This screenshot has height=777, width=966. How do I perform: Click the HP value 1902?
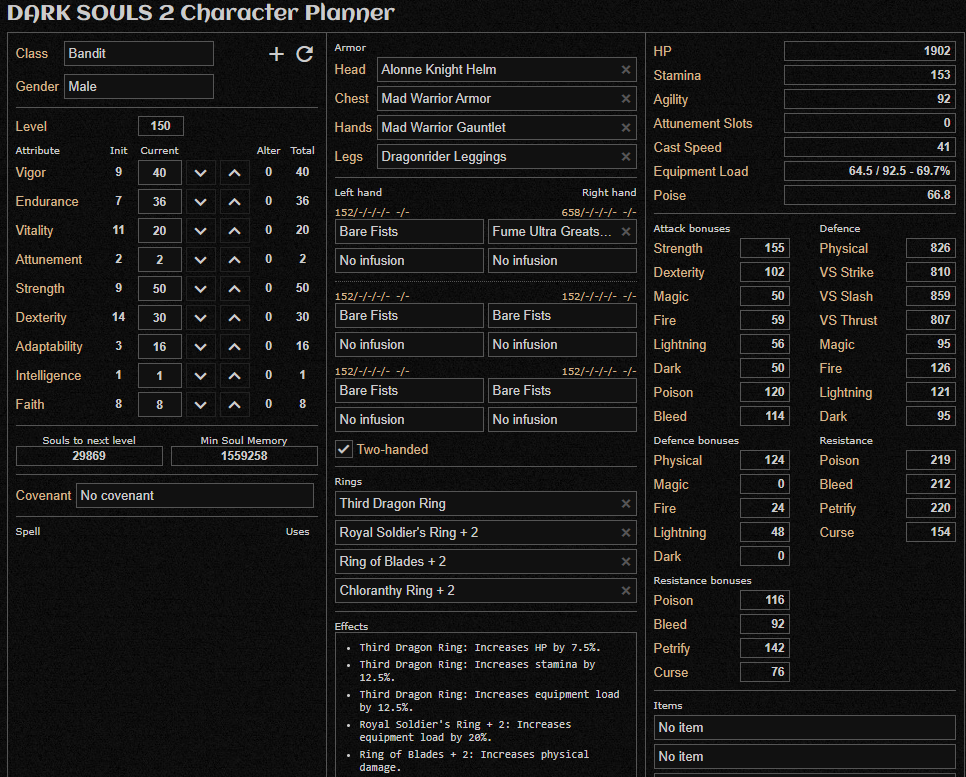[x=869, y=51]
